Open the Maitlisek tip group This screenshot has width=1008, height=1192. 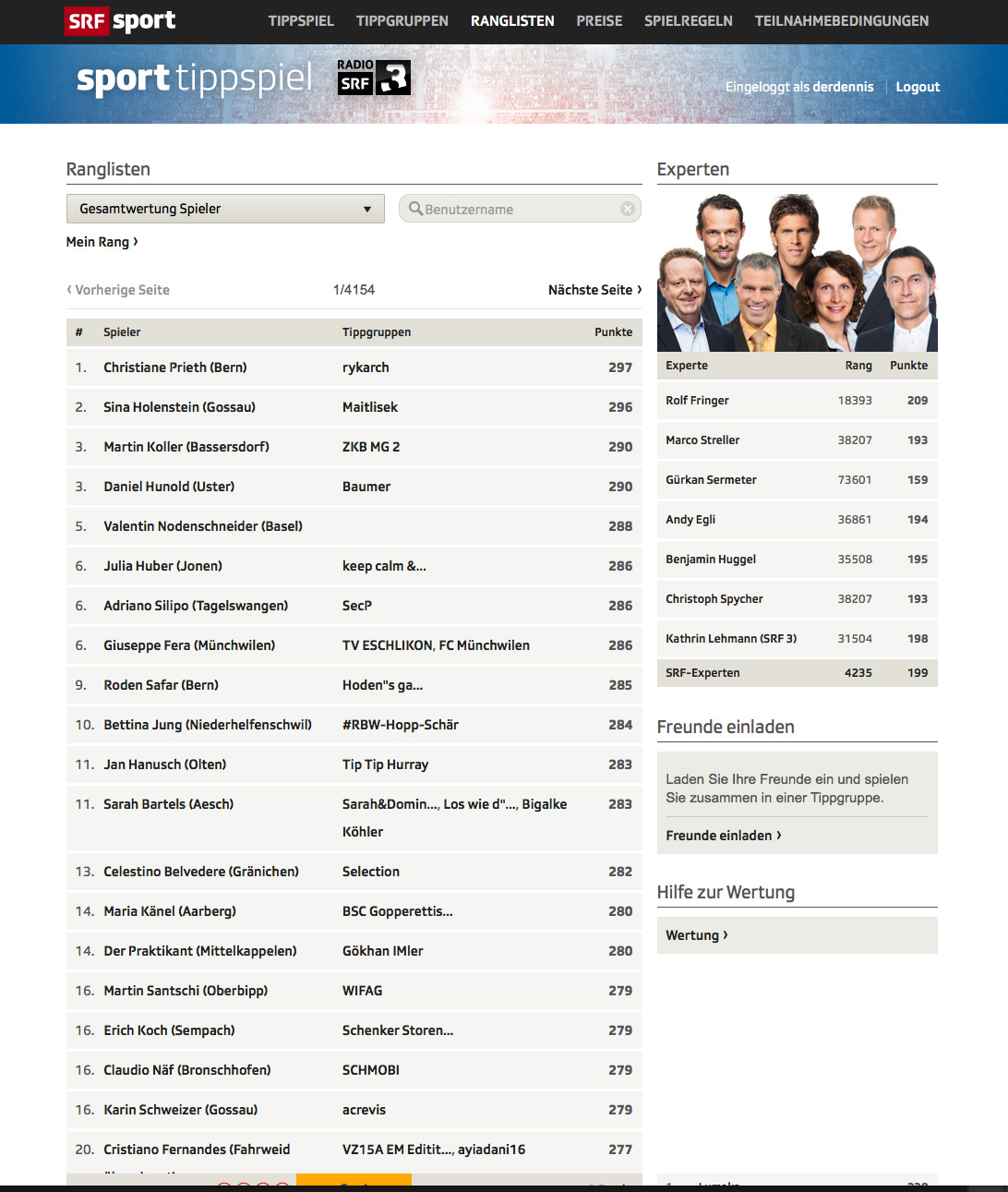click(370, 407)
